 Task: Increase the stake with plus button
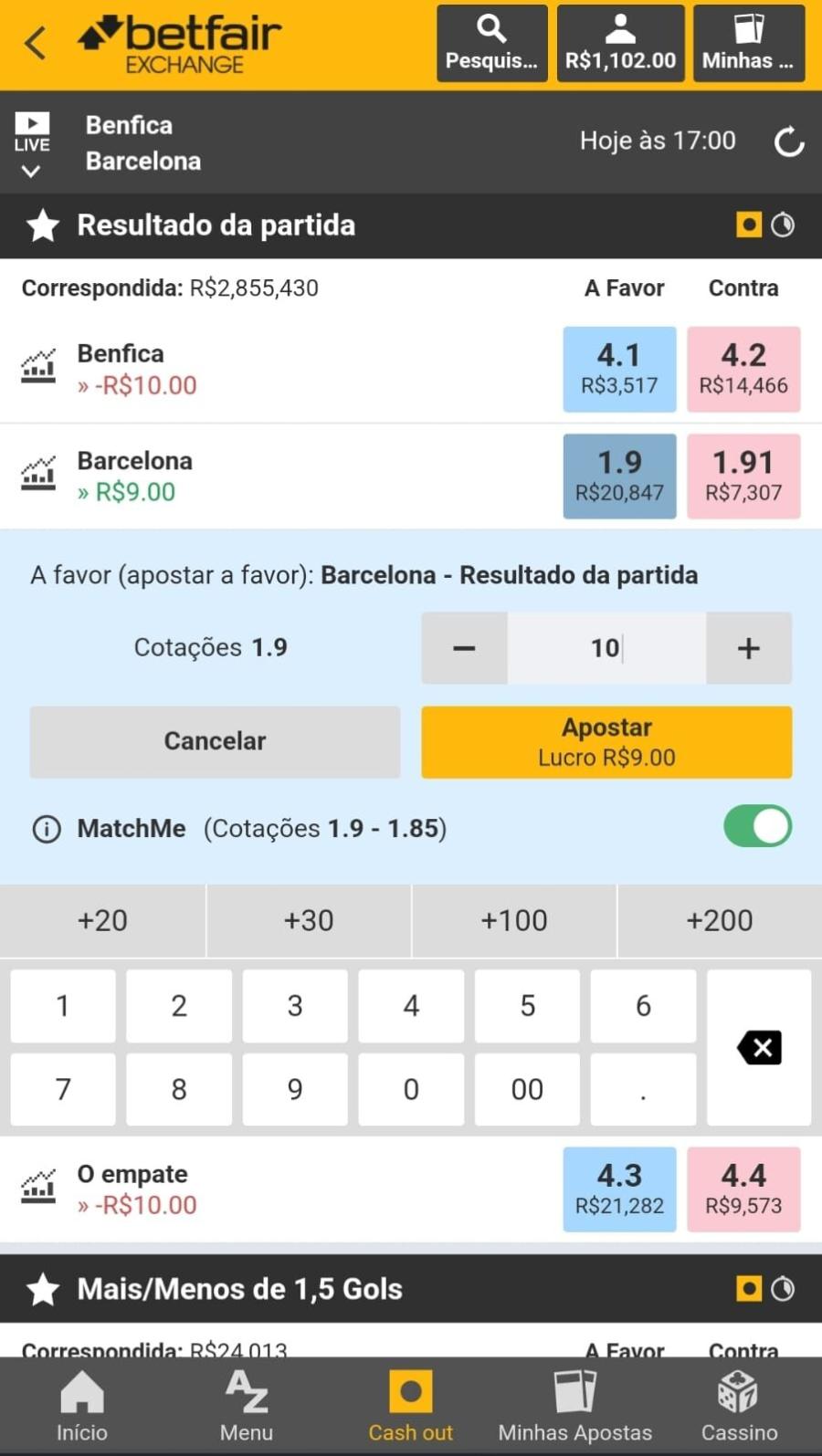click(749, 648)
